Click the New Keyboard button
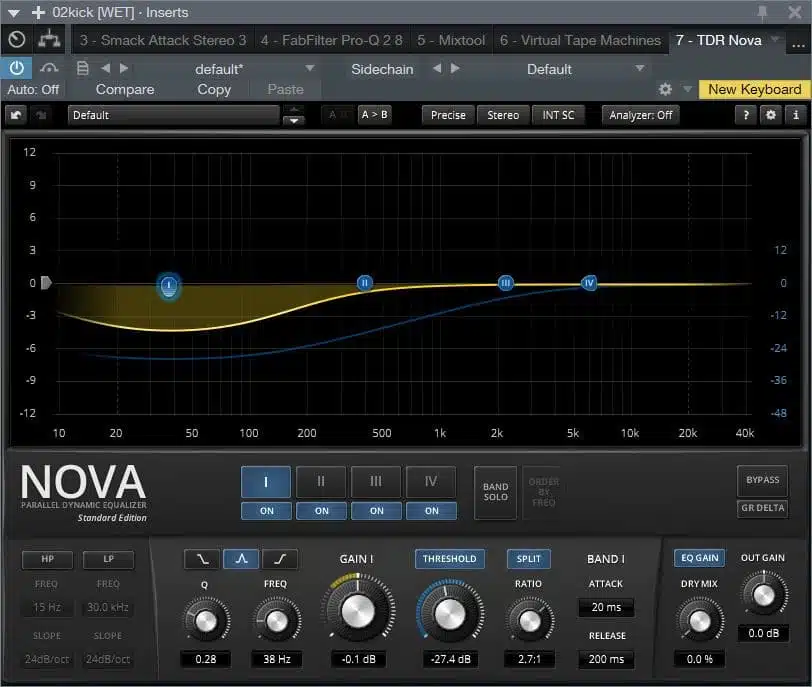Viewport: 812px width, 687px height. tap(755, 90)
